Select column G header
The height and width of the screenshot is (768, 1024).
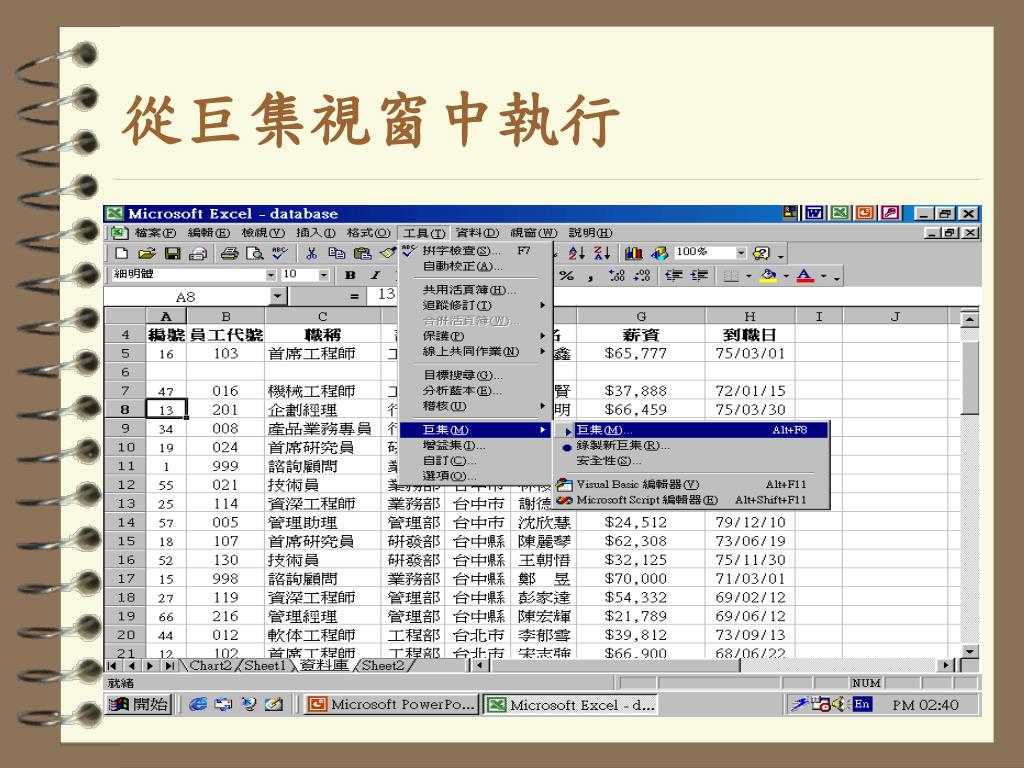(641, 316)
